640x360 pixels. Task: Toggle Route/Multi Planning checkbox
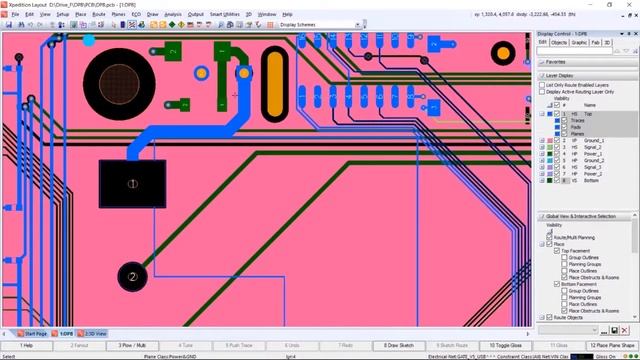tap(549, 237)
